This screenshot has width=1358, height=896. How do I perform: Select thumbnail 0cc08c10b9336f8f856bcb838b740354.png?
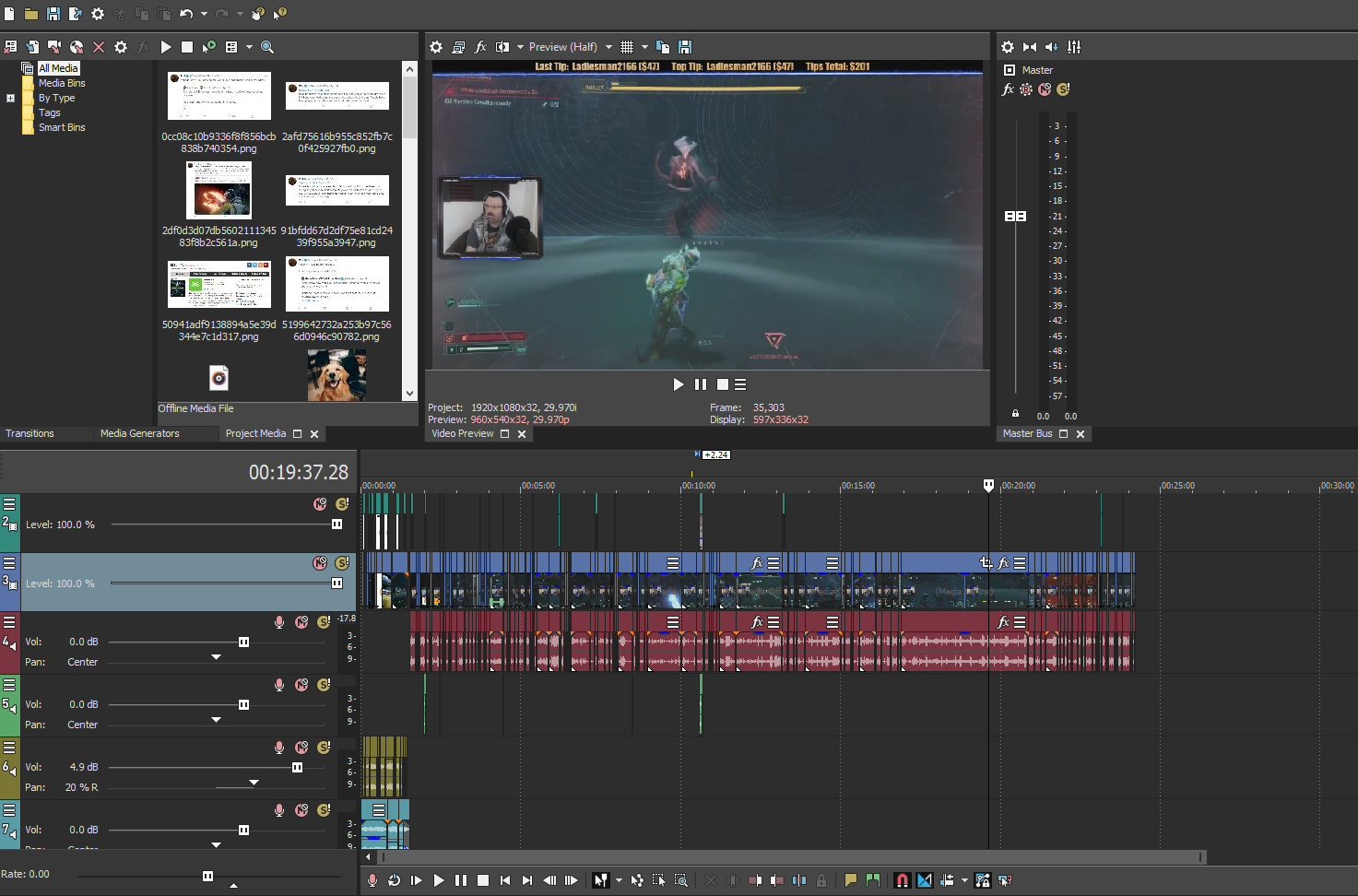click(218, 96)
